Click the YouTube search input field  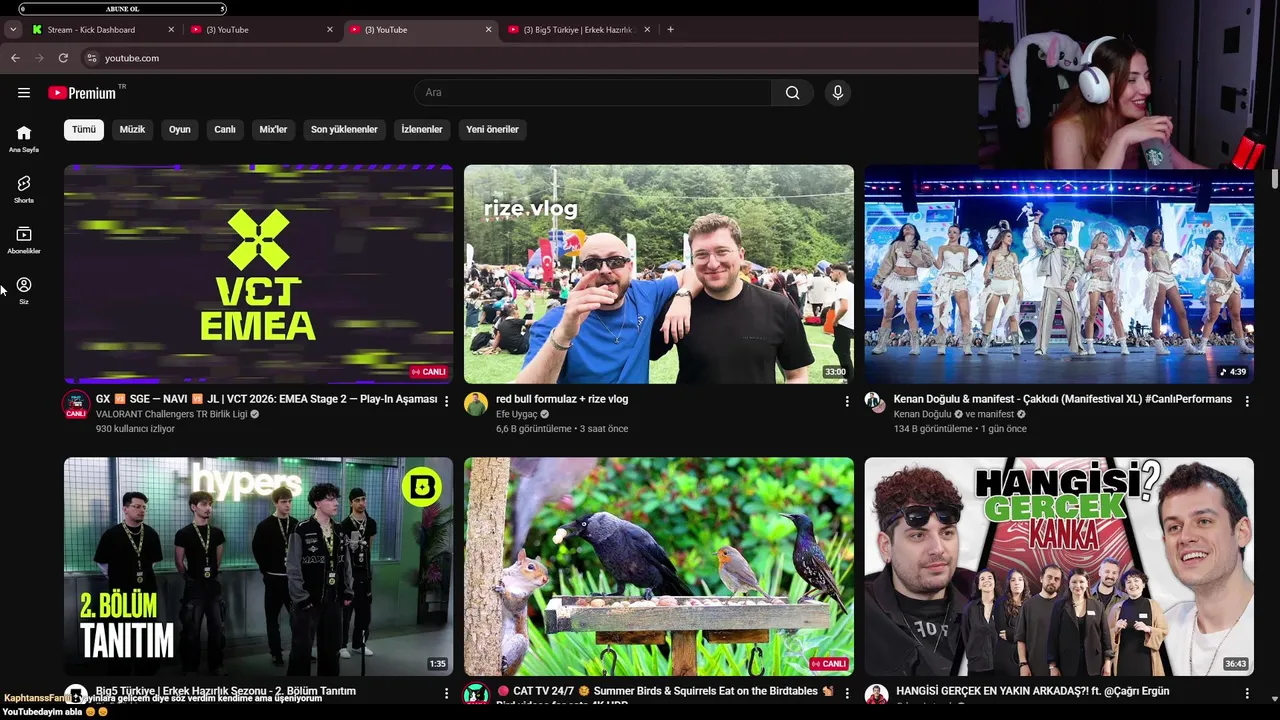click(593, 93)
